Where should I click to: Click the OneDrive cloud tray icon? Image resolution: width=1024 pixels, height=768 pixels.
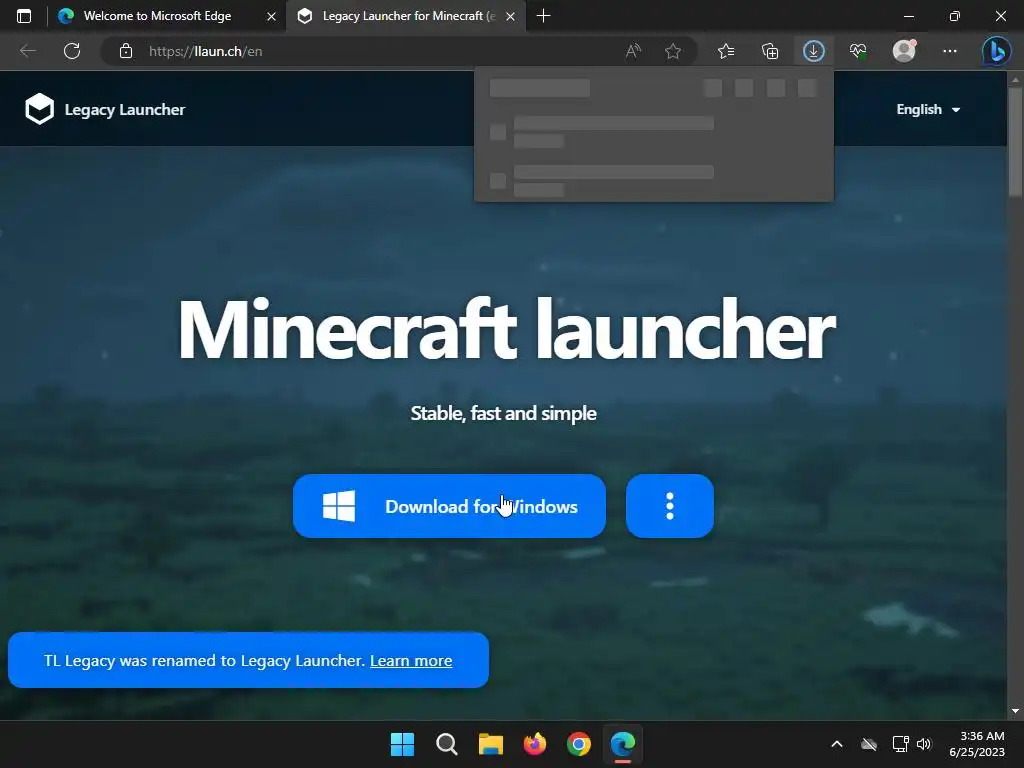[x=869, y=744]
